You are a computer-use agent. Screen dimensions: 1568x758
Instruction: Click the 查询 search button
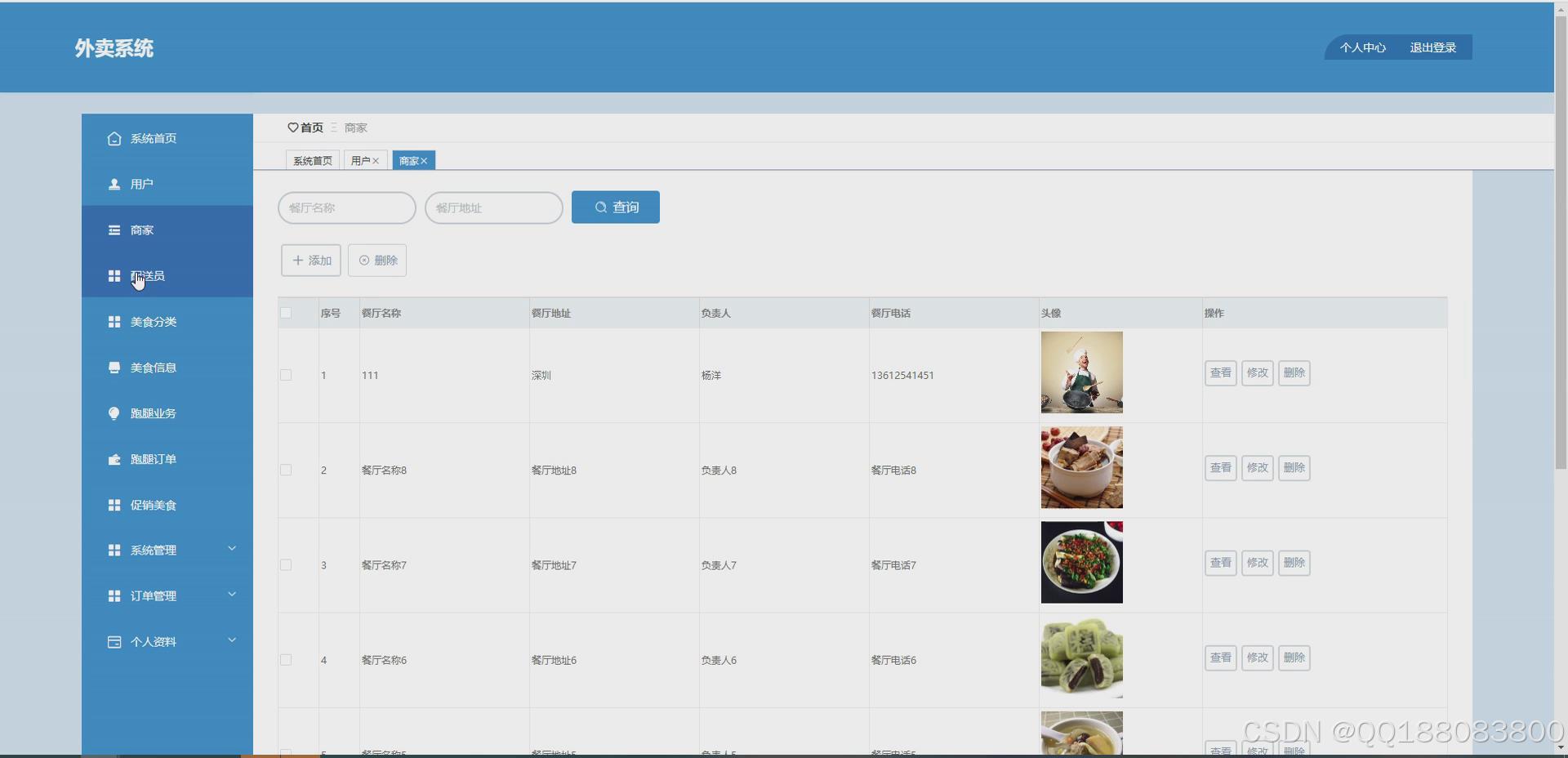coord(615,207)
